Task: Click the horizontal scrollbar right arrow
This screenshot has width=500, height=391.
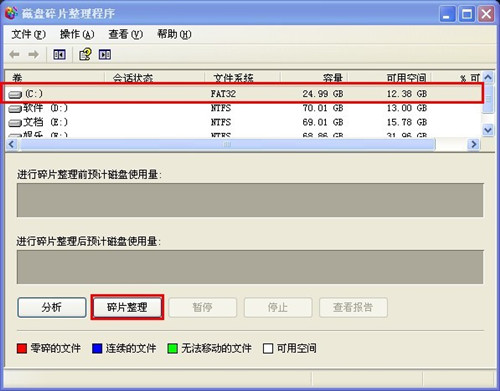Action: tap(474, 145)
